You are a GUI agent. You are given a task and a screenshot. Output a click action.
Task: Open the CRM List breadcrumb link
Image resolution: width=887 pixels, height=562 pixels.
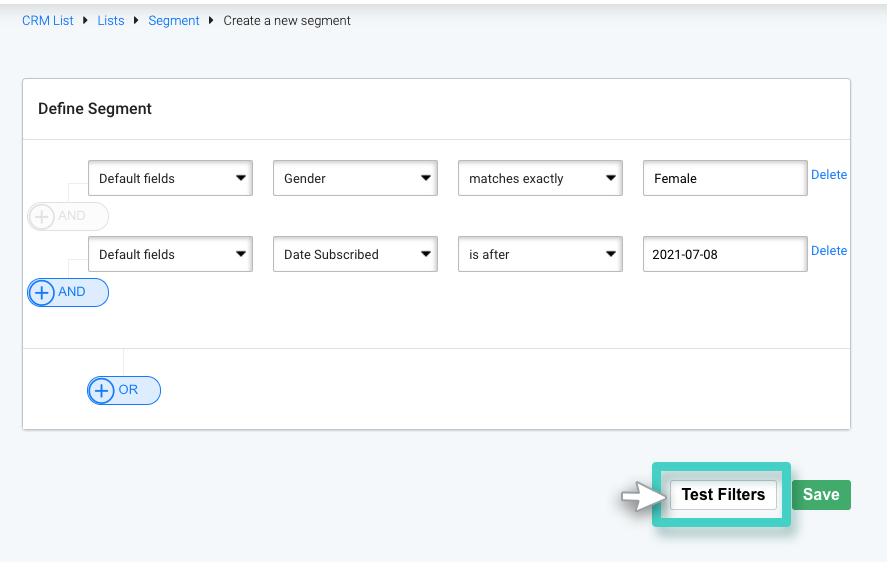(48, 21)
